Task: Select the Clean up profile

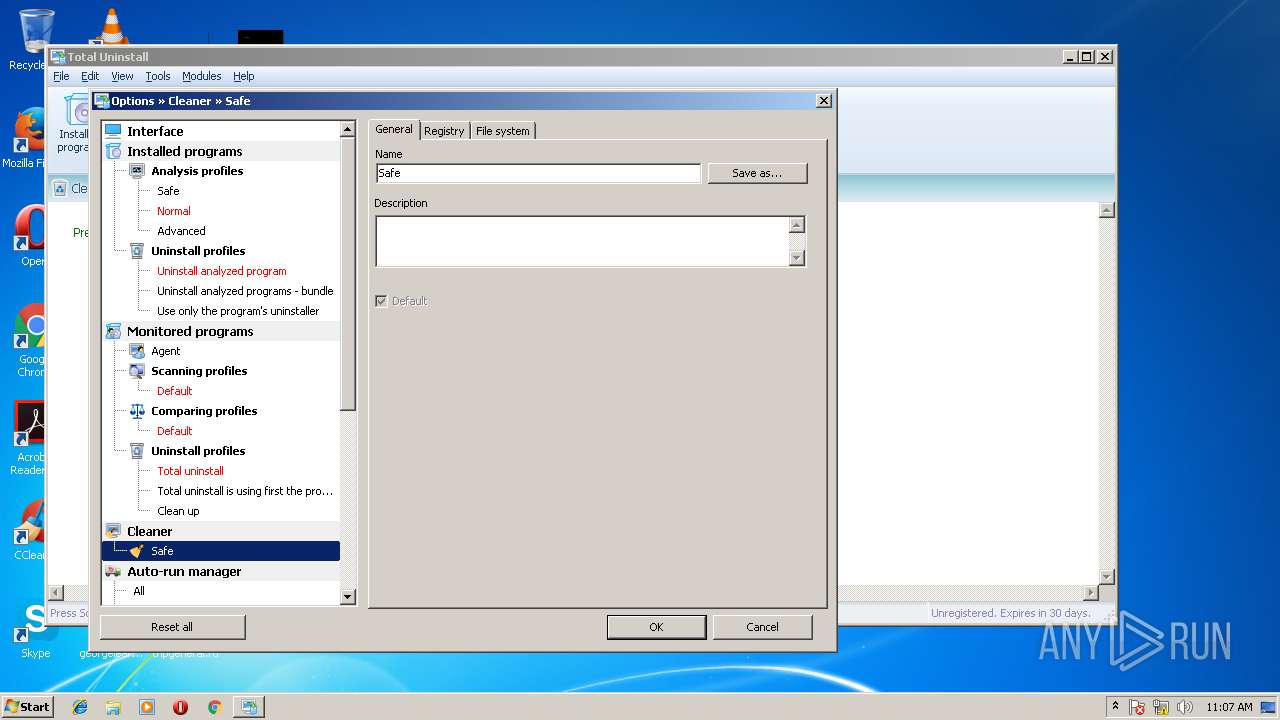Action: pos(178,511)
